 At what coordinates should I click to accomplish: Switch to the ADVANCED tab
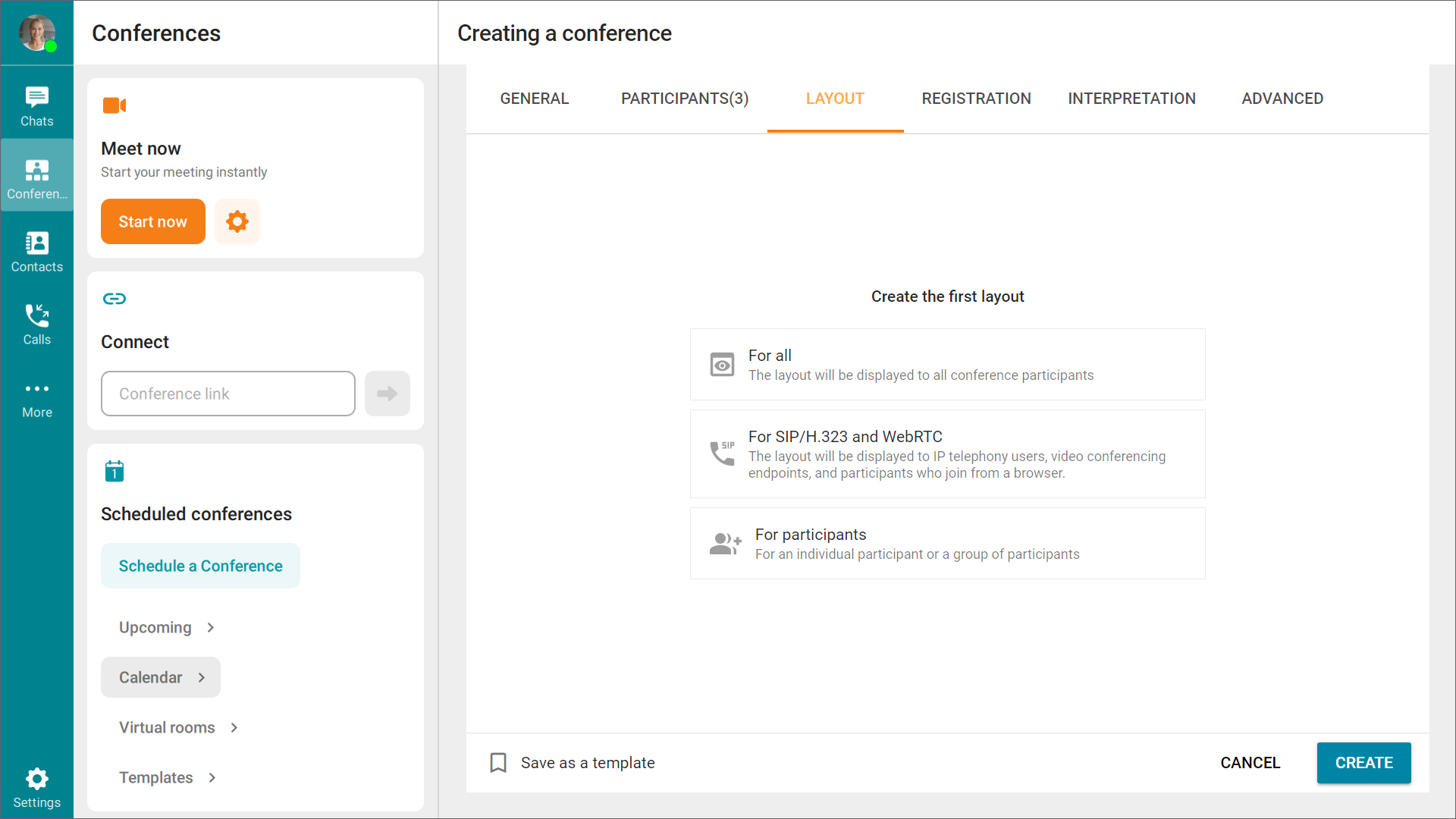tap(1282, 99)
